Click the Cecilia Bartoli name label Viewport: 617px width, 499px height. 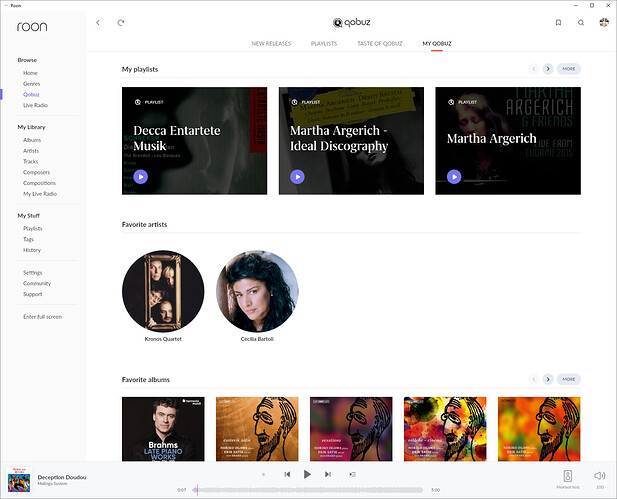(x=257, y=339)
